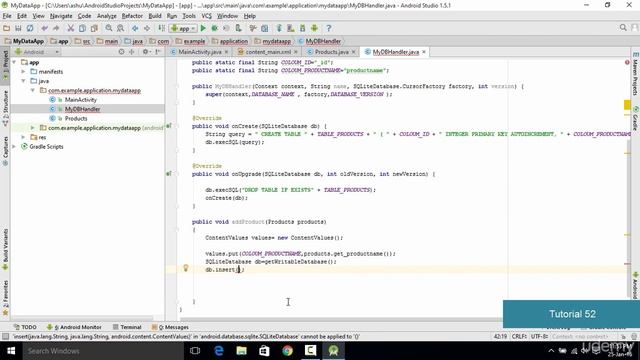640x360 pixels.
Task: Toggle the Structure side panel
Action: [x=5, y=108]
